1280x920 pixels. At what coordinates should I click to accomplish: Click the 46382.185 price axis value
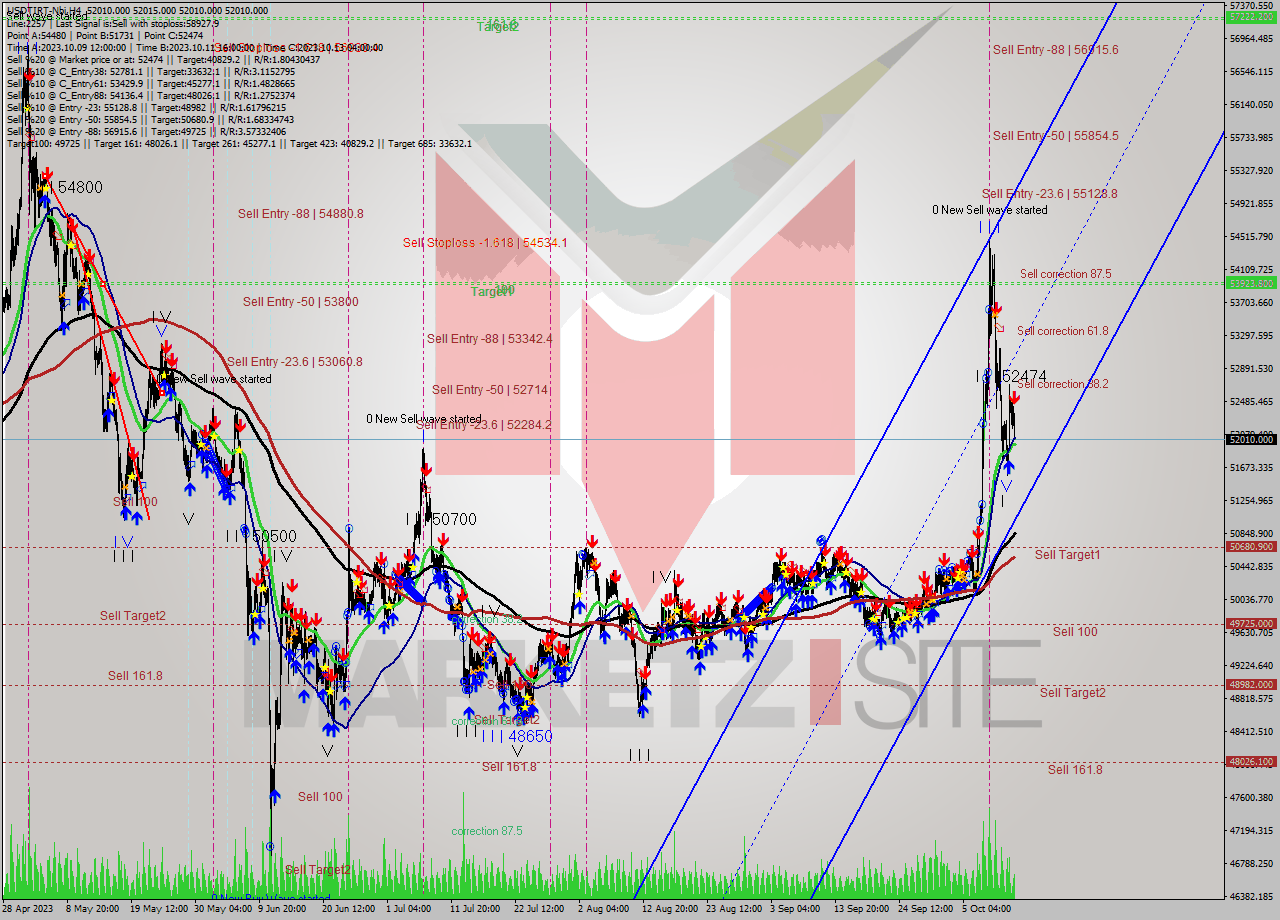(1251, 897)
